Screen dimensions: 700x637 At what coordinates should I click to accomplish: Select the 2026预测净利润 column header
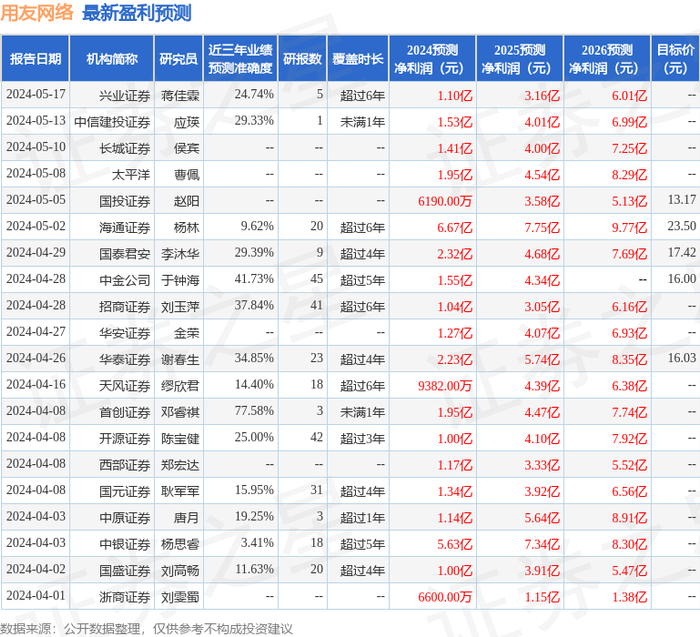point(607,58)
